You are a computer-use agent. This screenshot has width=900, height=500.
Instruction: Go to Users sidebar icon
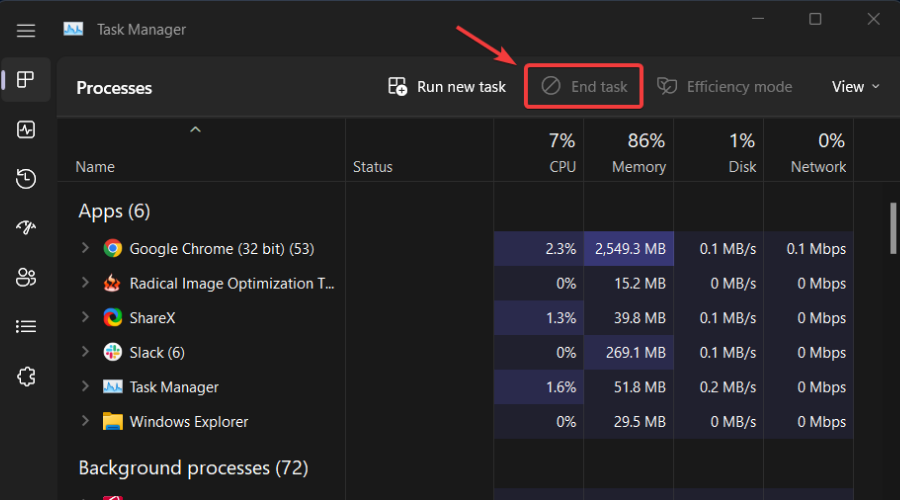coord(26,277)
